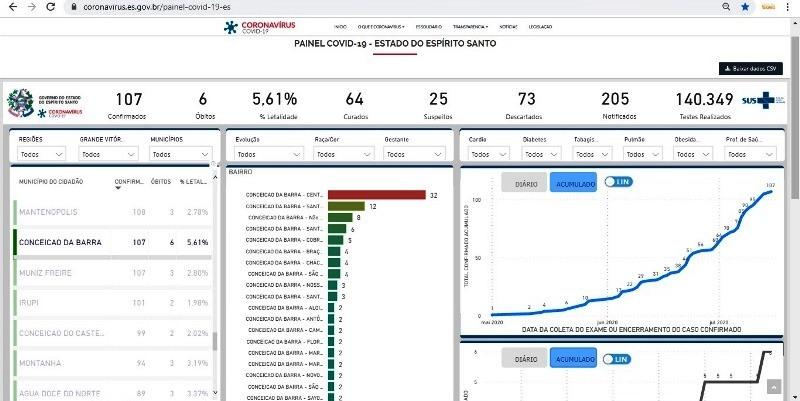Viewport: 800px width, 401px height.
Task: Click the browser forward arrow
Action: click(32, 7)
